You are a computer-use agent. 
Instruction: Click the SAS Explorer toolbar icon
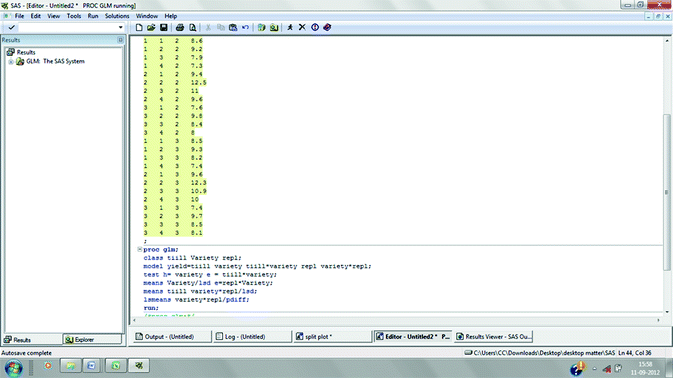274,27
